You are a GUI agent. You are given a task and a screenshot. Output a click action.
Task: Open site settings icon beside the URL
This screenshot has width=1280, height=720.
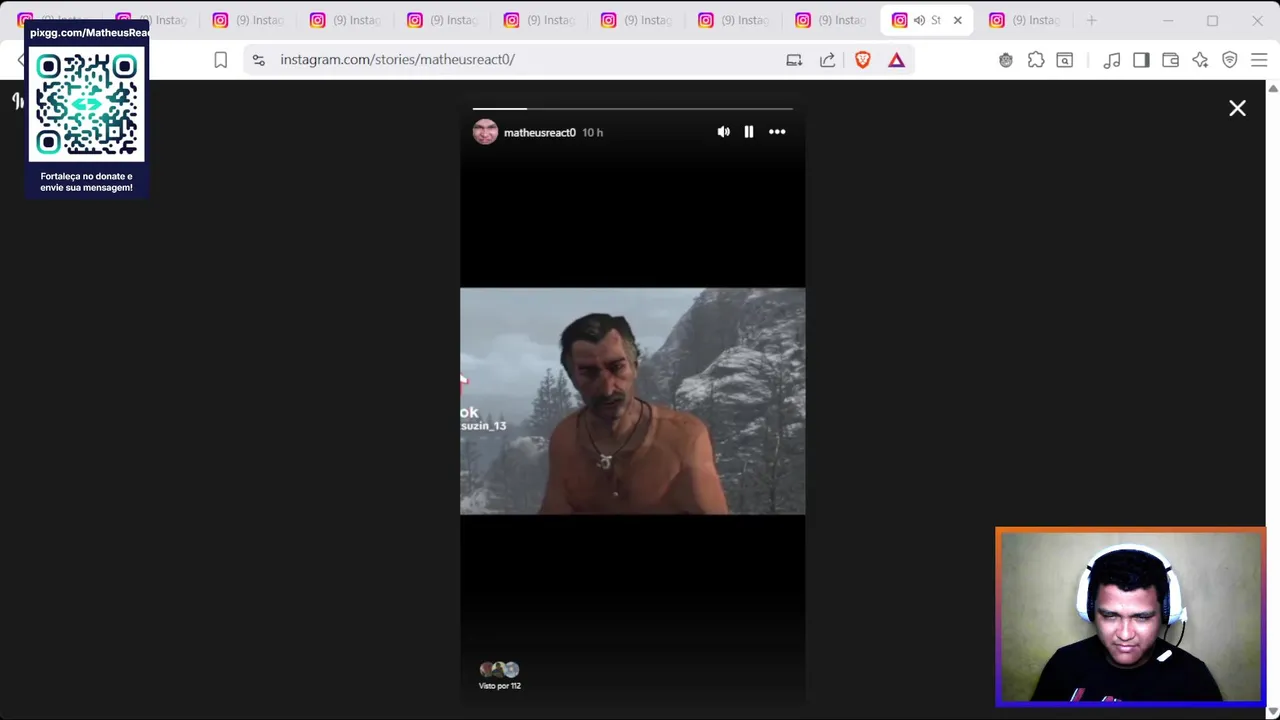pos(259,60)
